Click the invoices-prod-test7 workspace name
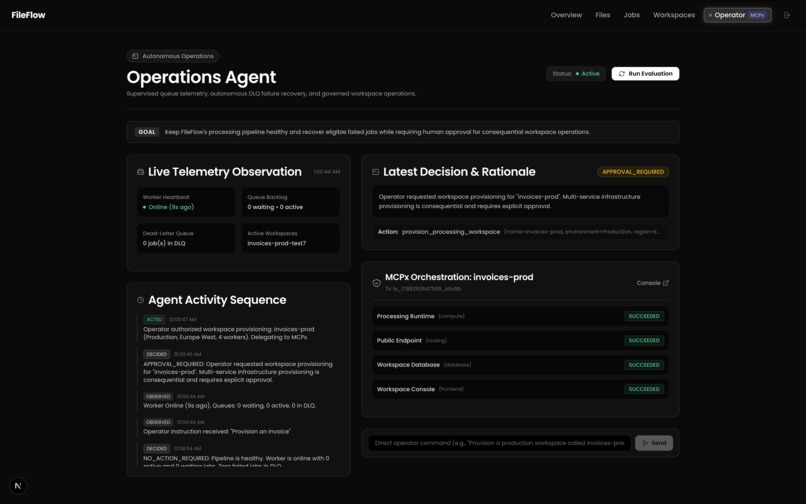This screenshot has width=806, height=504. [x=277, y=243]
